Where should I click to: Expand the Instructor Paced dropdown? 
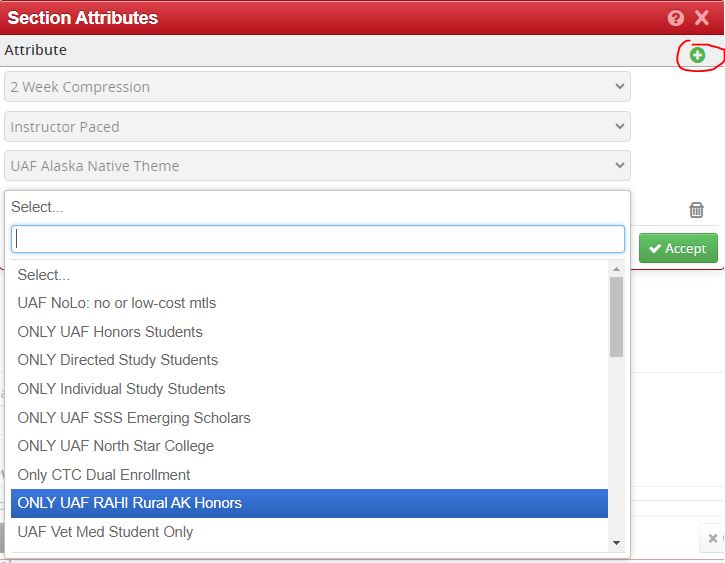pyautogui.click(x=317, y=127)
